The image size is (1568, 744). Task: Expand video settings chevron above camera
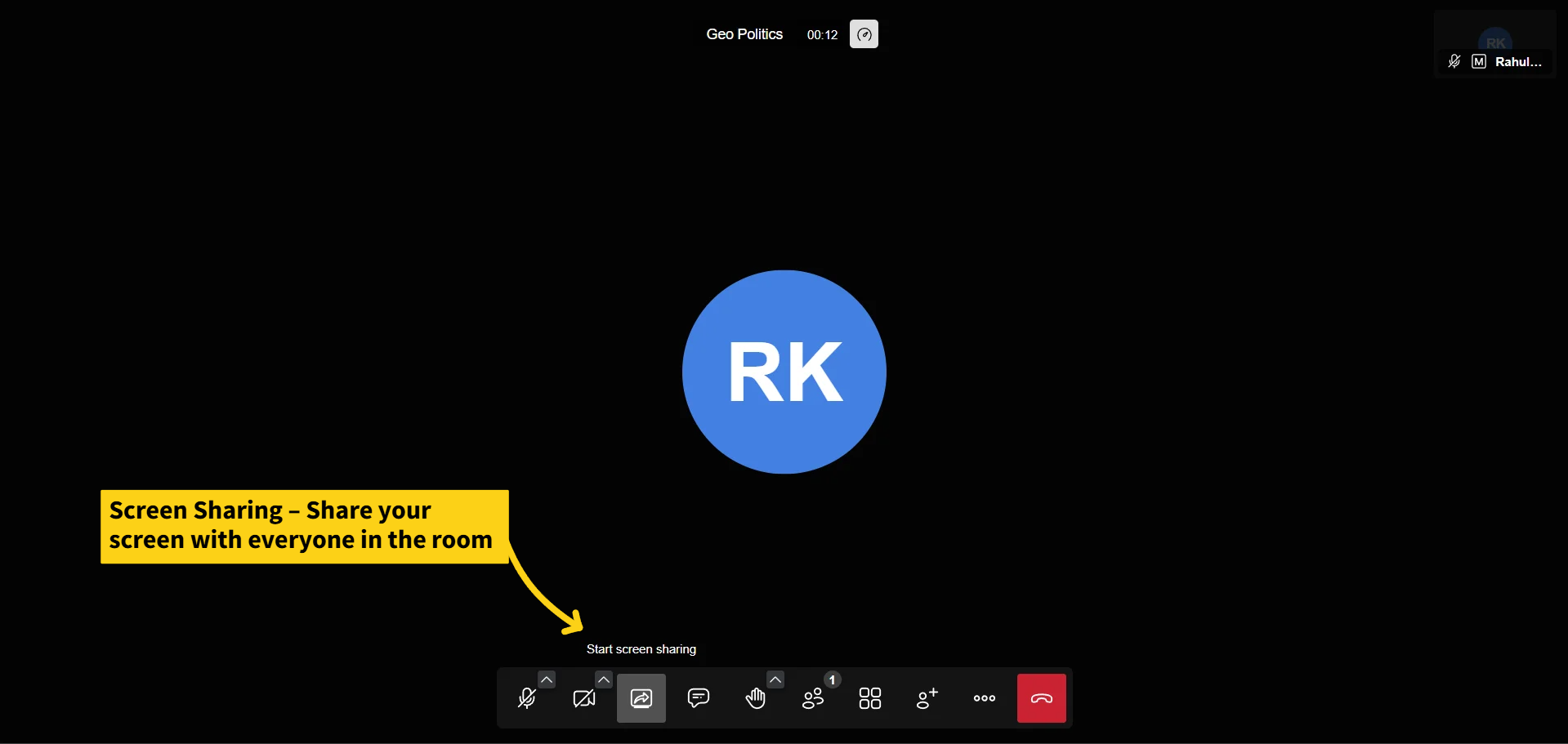pyautogui.click(x=604, y=679)
